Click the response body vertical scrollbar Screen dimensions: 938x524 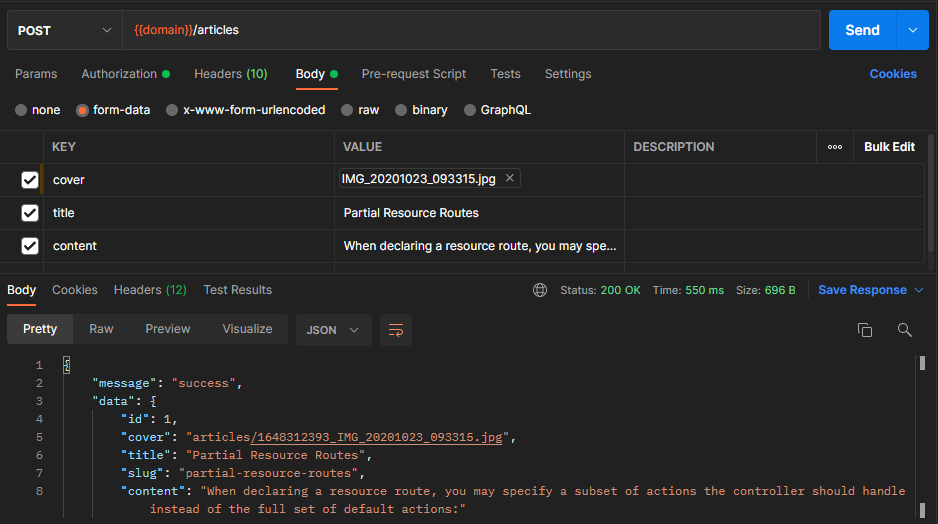click(x=922, y=437)
